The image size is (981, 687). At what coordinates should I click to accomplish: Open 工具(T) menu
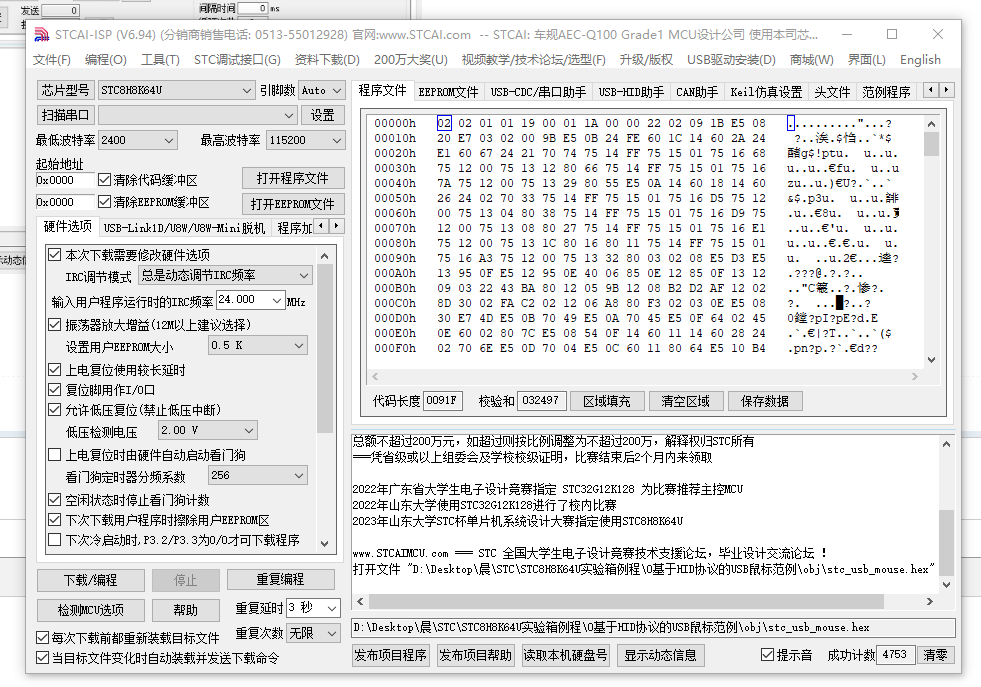[160, 59]
